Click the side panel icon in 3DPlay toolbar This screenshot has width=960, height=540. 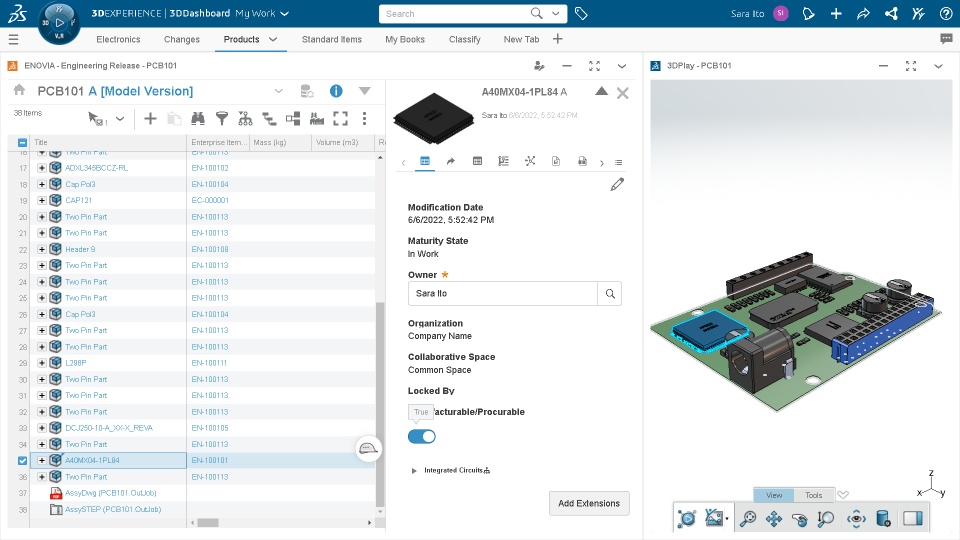coord(913,519)
